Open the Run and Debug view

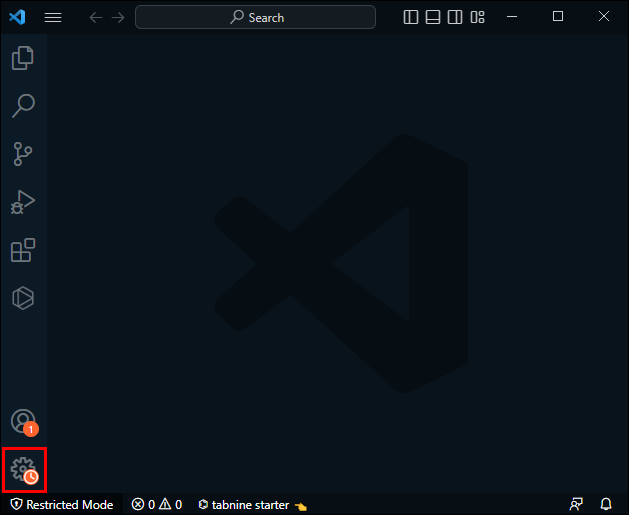click(23, 202)
